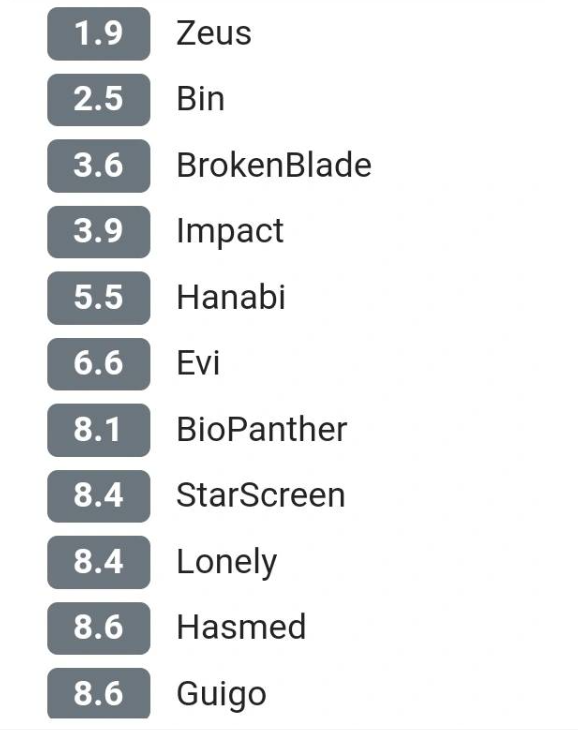Select the BioPanther name

pyautogui.click(x=262, y=429)
